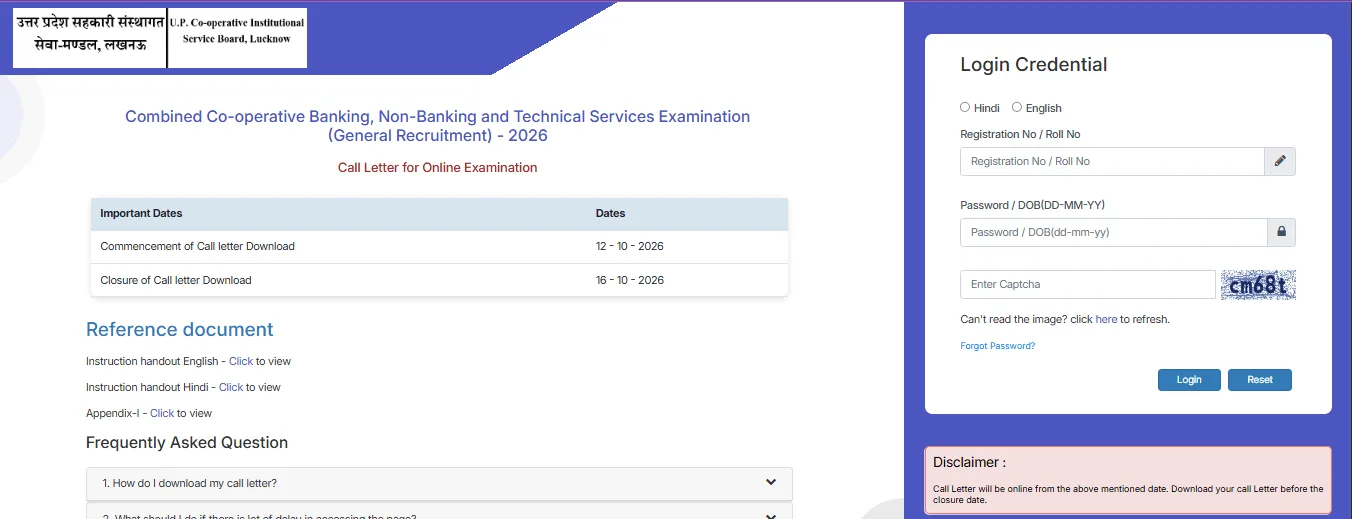Image resolution: width=1352 pixels, height=519 pixels.
Task: Open Instruction handout English Click link
Action: pyautogui.click(x=241, y=361)
